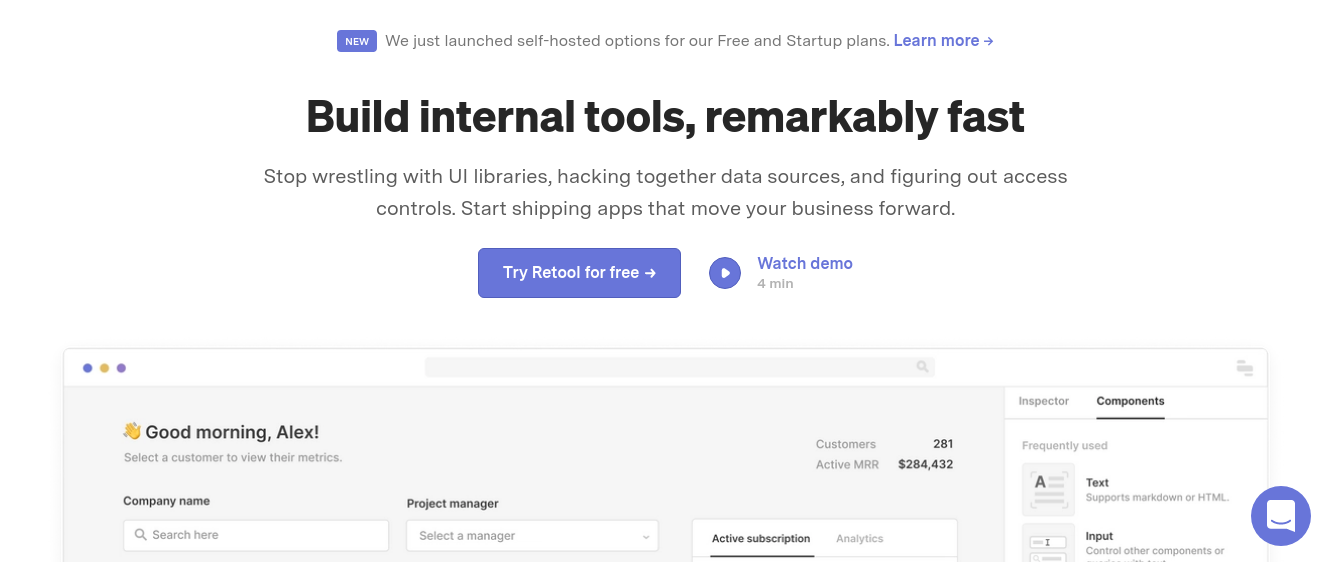Click the Project manager dropdown chevron
This screenshot has height=562, width=1331.
645,537
